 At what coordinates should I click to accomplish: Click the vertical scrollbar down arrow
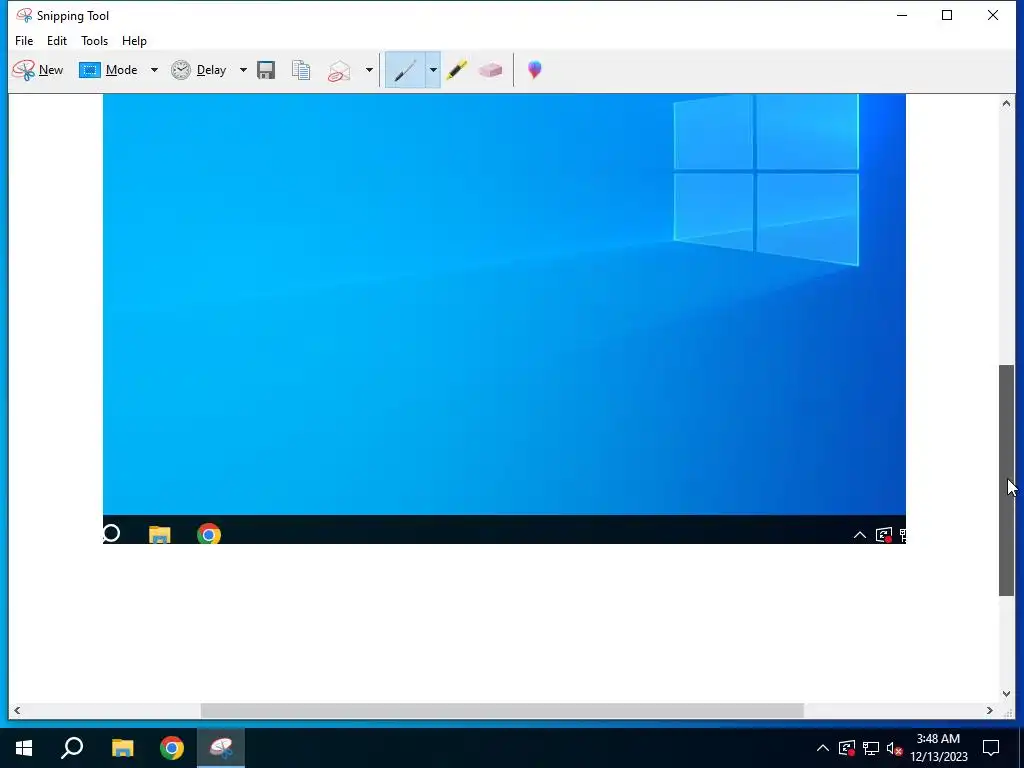1006,694
